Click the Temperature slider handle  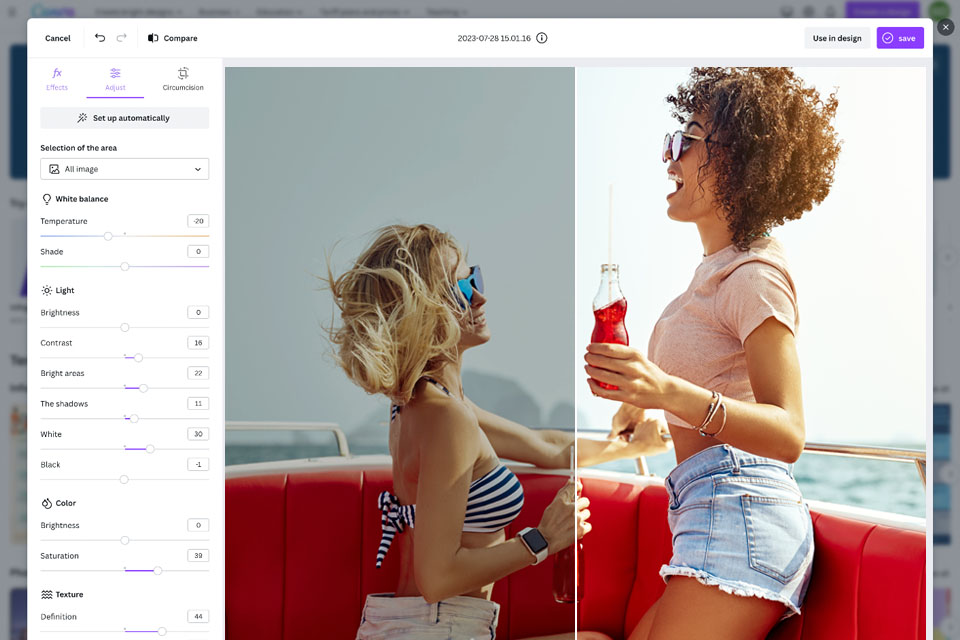(x=108, y=236)
